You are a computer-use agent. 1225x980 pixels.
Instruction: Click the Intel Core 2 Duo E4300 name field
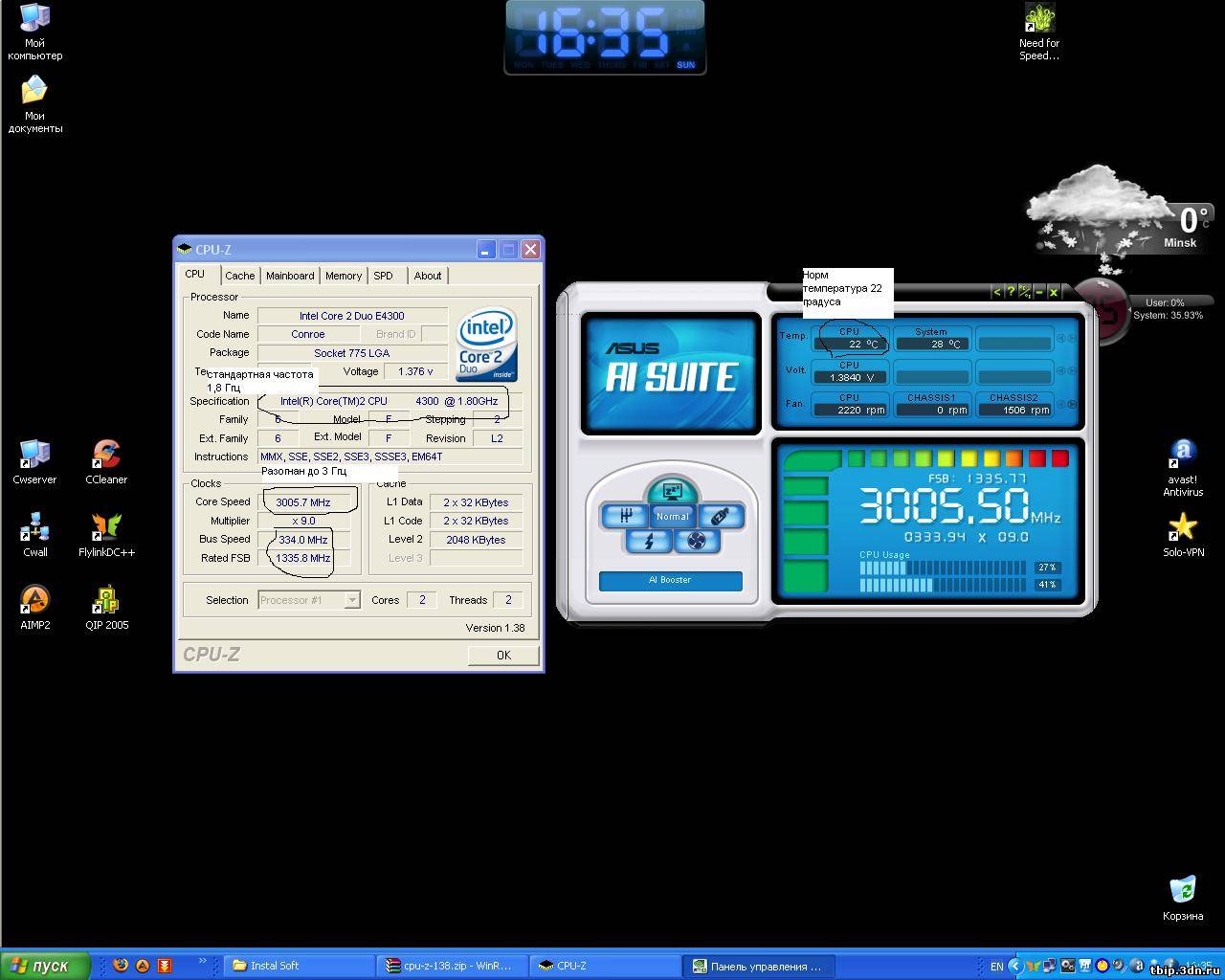click(x=352, y=316)
